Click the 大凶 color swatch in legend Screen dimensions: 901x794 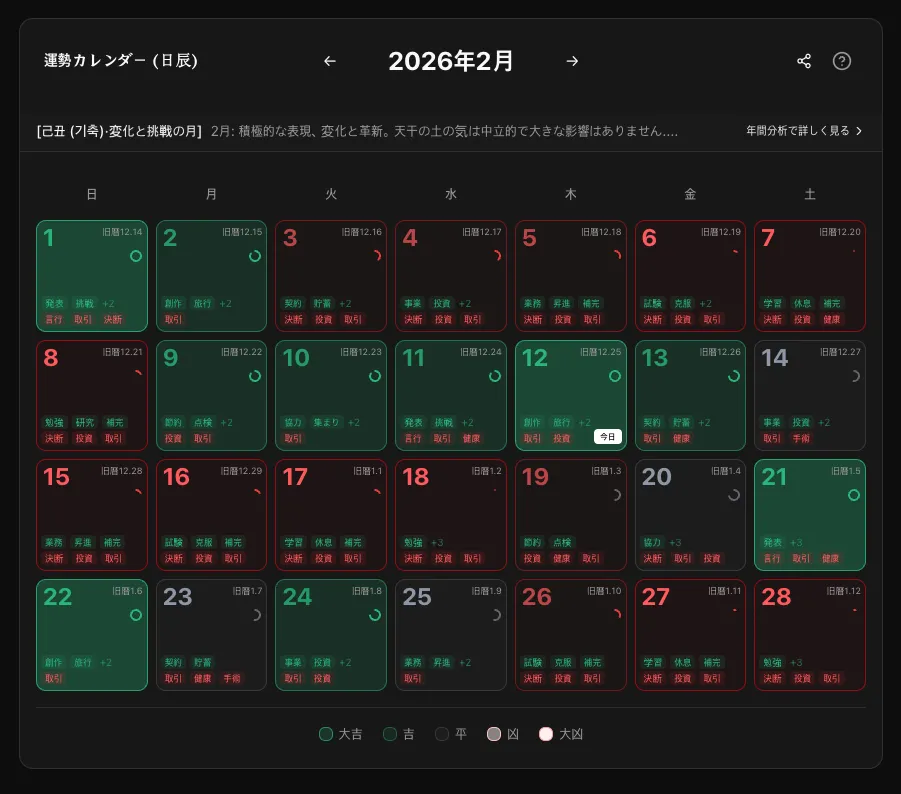(546, 733)
